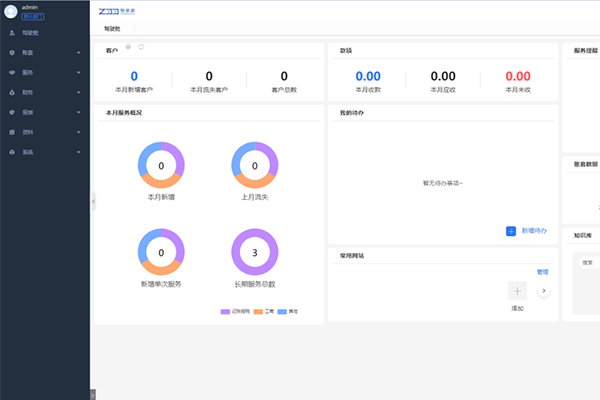Click the right arrow in 常用网站 panel
This screenshot has height=400, width=600.
543,291
